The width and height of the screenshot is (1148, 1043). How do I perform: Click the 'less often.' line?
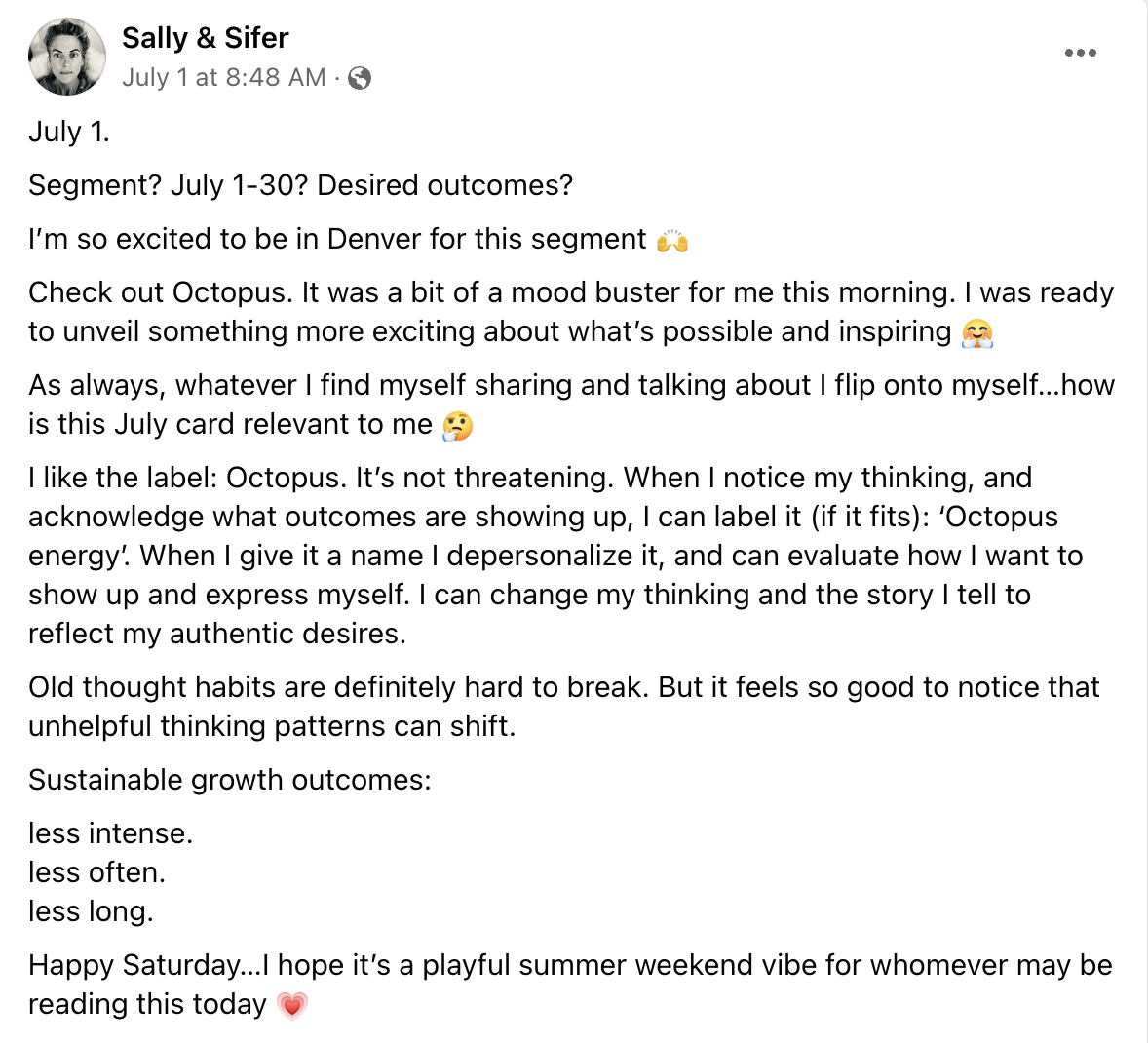pyautogui.click(x=96, y=872)
